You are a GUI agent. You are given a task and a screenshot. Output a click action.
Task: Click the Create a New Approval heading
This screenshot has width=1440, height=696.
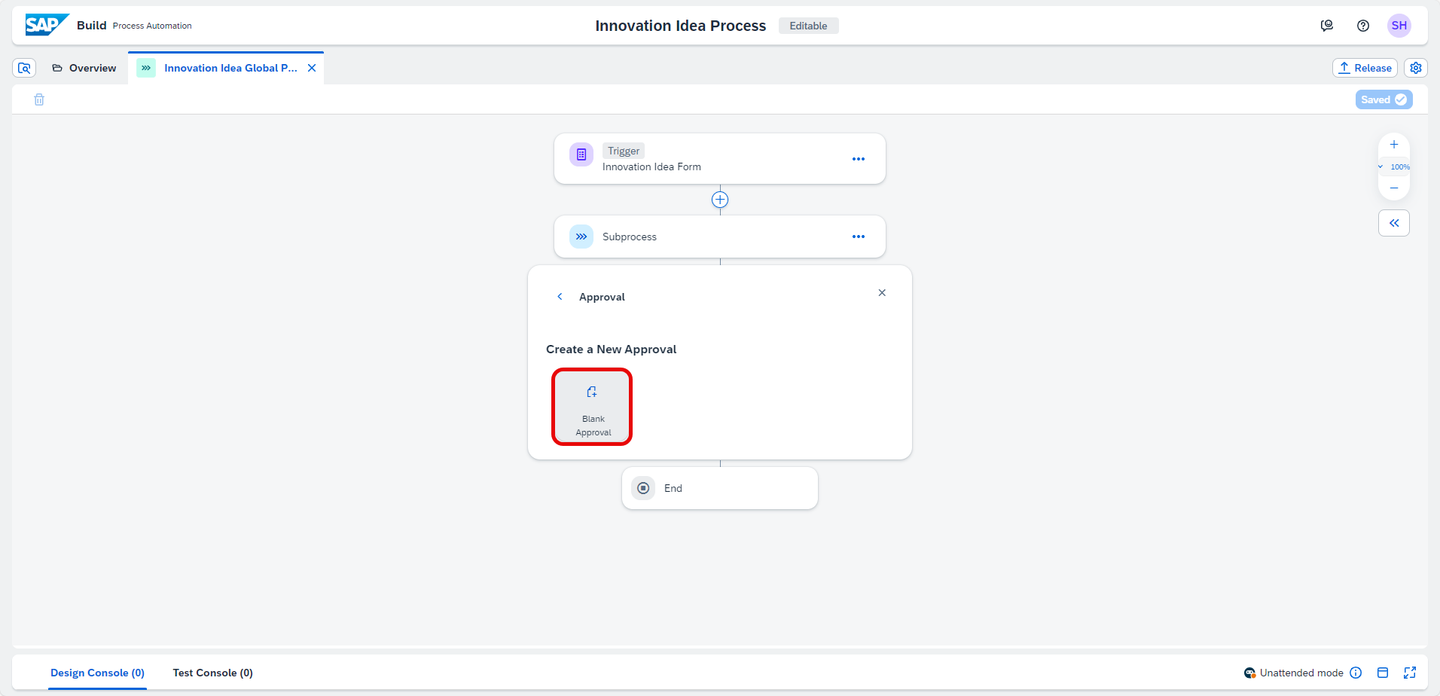tap(611, 349)
